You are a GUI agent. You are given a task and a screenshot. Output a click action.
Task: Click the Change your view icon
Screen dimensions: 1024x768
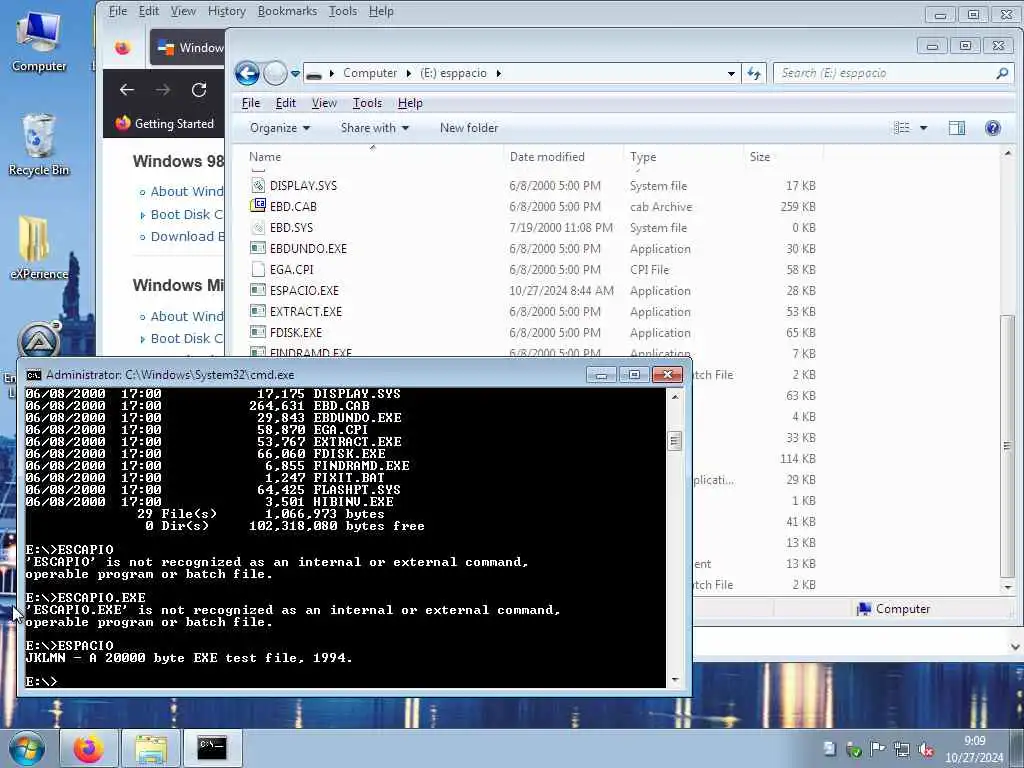[x=902, y=128]
